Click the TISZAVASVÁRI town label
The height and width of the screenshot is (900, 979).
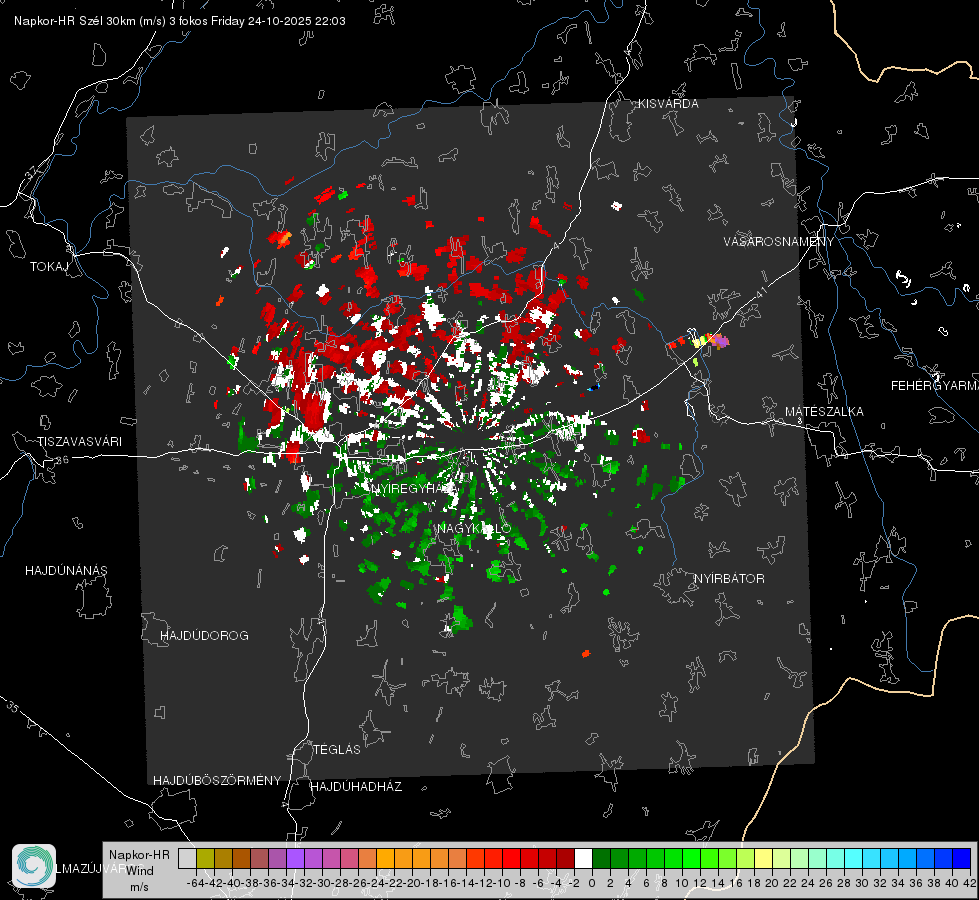(x=79, y=442)
